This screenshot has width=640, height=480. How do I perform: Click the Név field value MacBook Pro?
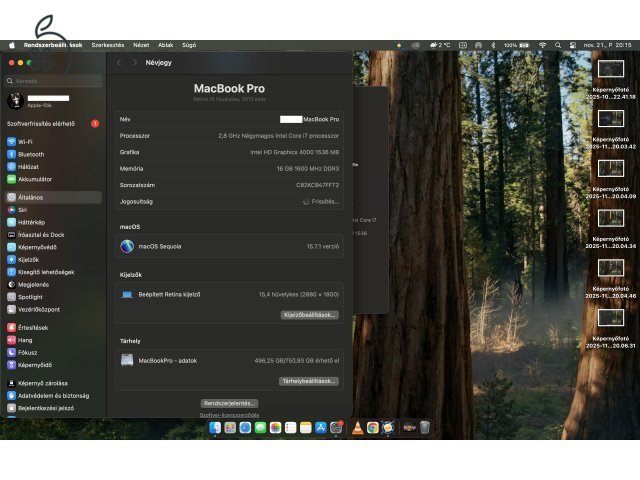(x=309, y=120)
